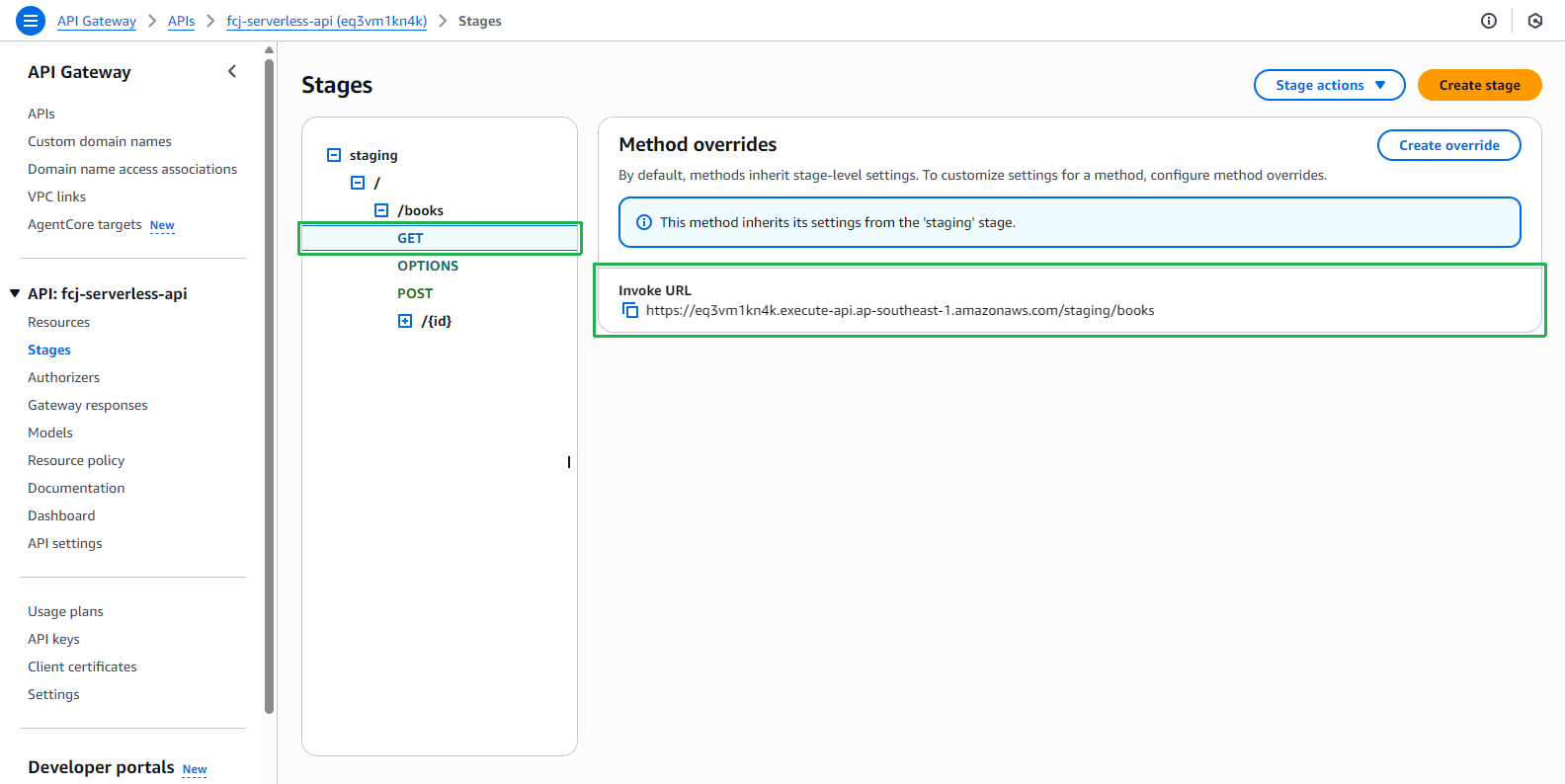Open Documentation in the sidebar
Screen dimensions: 1565x784
[77, 488]
